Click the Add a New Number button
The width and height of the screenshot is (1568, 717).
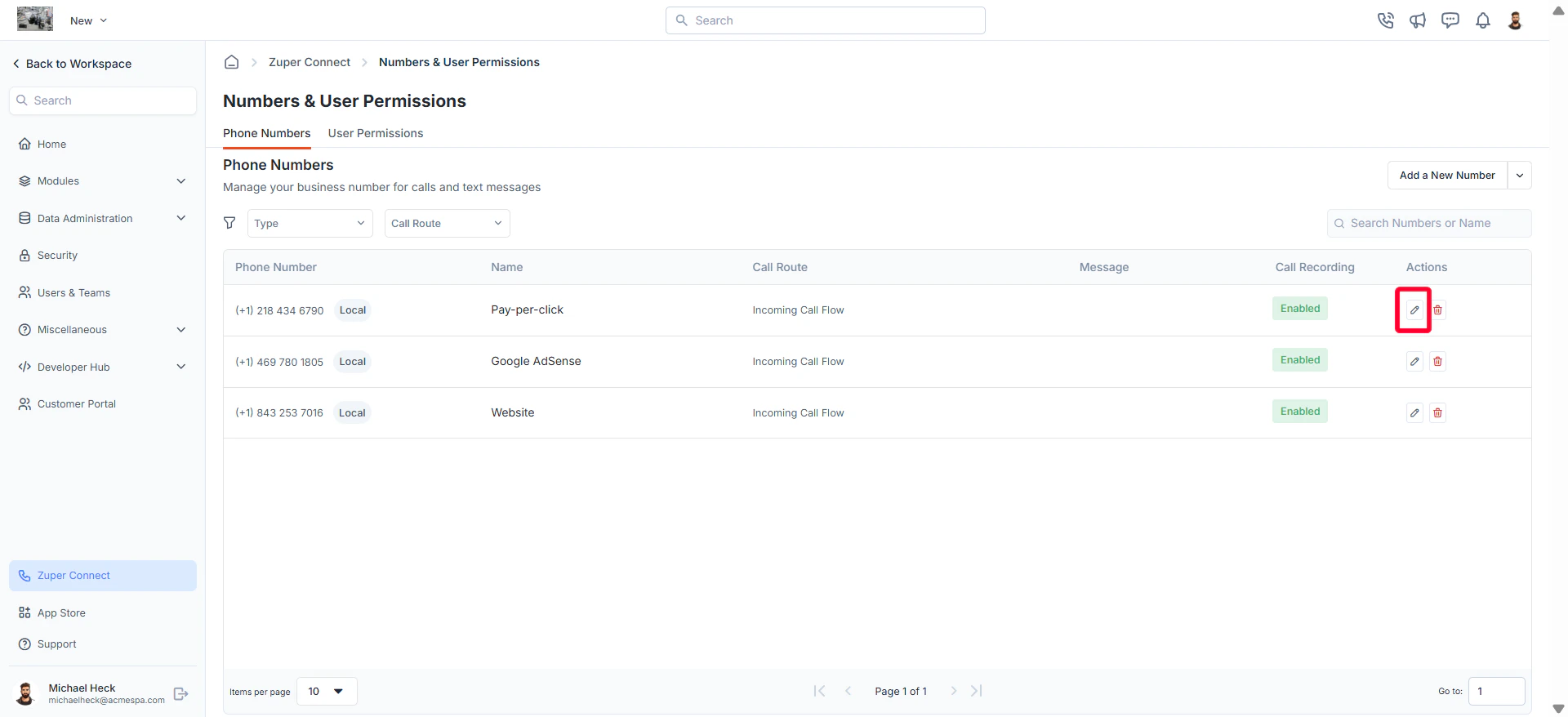coord(1447,175)
